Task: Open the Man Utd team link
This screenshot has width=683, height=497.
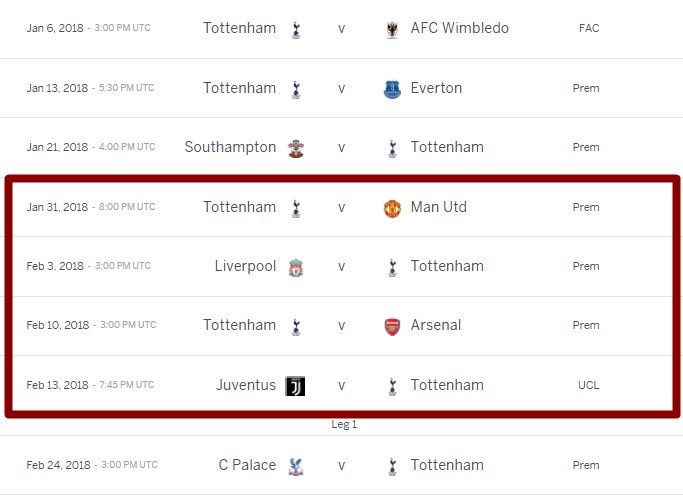Action: tap(439, 207)
